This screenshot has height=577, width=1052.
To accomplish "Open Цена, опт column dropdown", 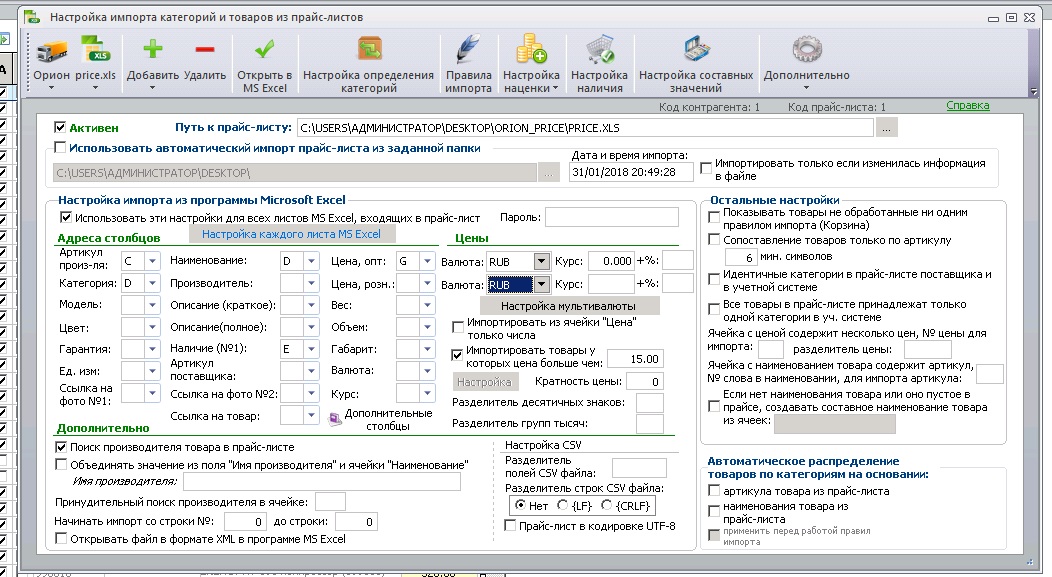I will coord(427,261).
